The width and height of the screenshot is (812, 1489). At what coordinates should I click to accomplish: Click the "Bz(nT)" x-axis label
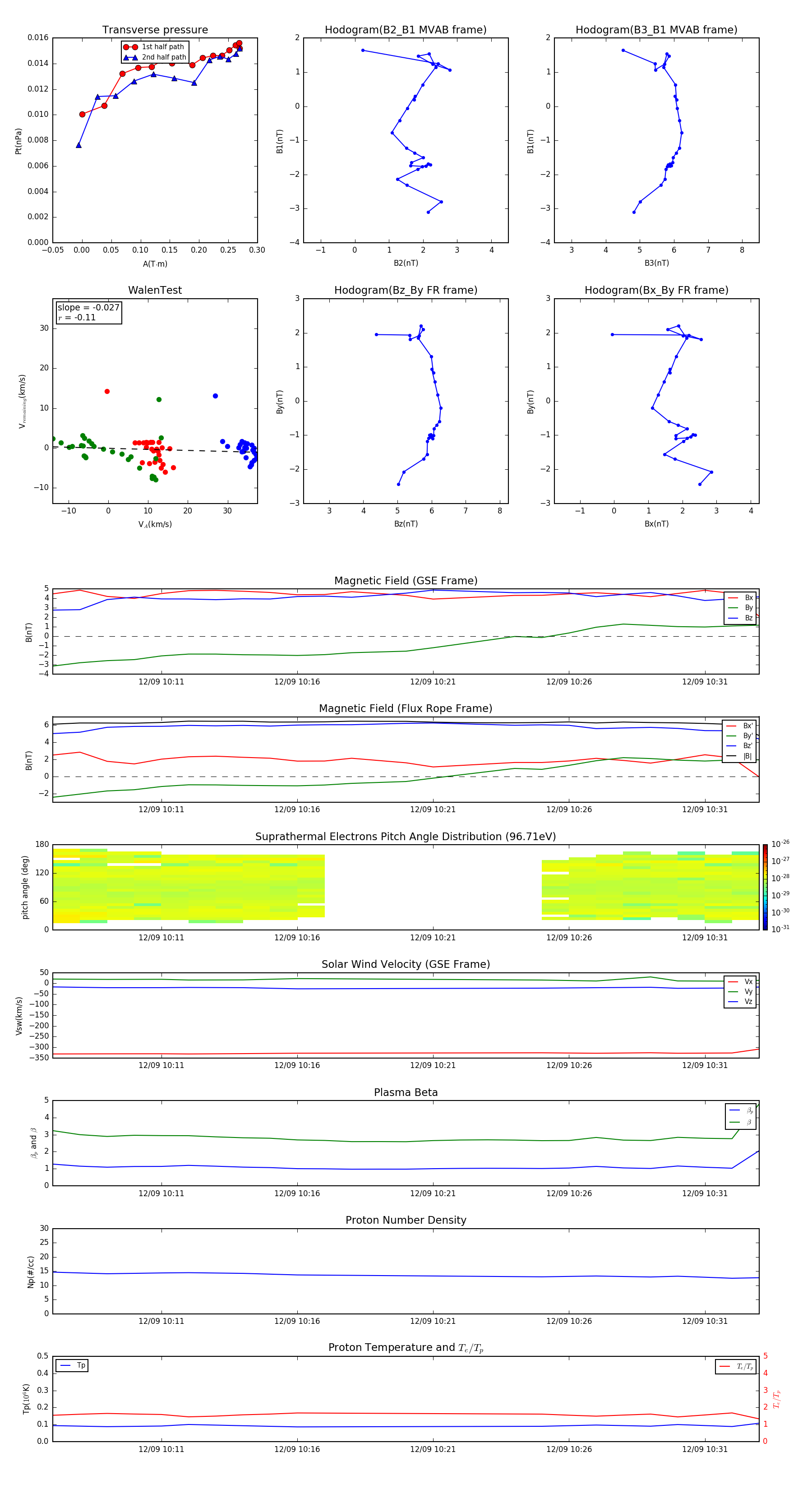pos(406,524)
